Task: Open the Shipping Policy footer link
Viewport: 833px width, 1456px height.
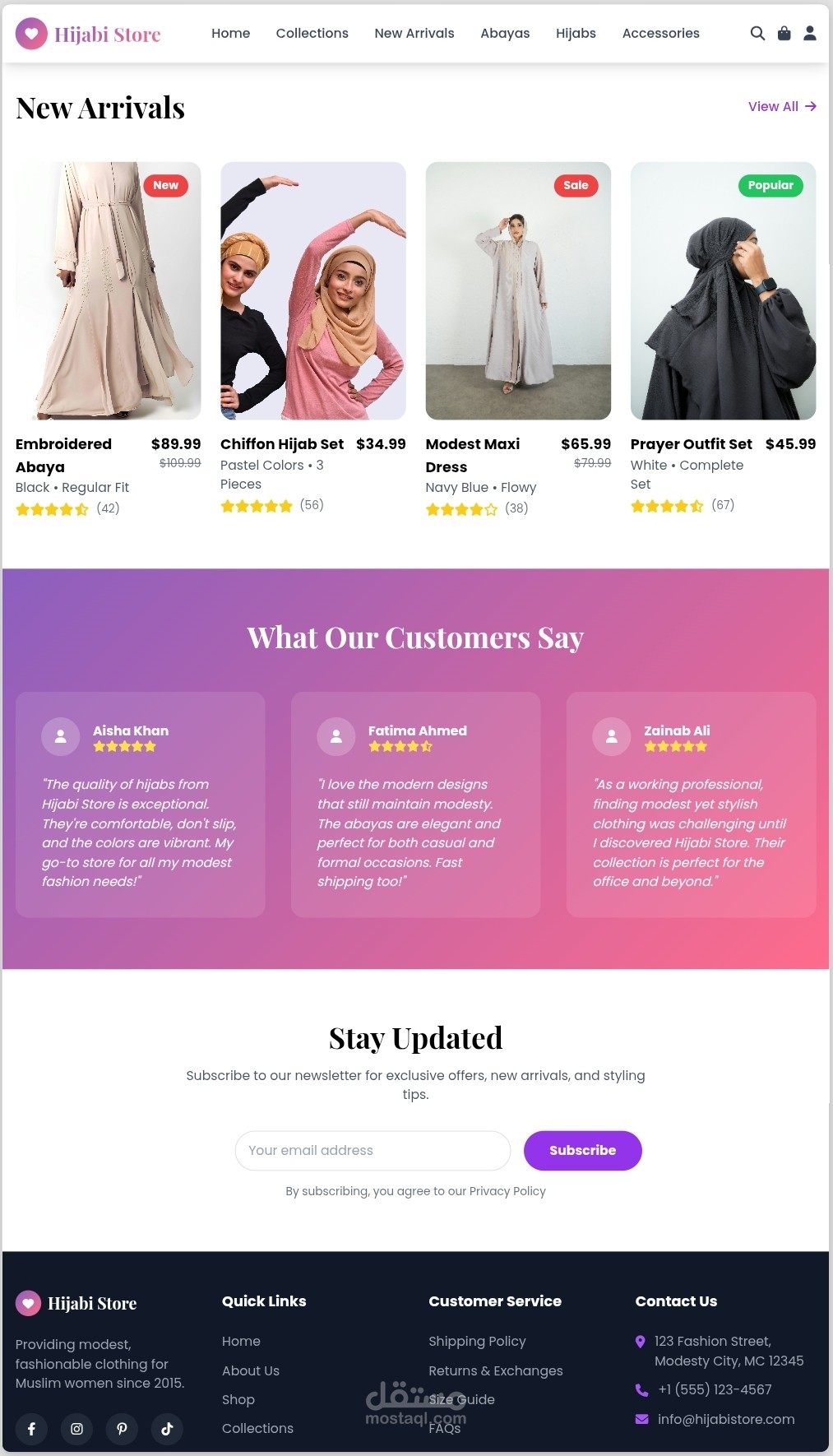Action: [477, 1341]
